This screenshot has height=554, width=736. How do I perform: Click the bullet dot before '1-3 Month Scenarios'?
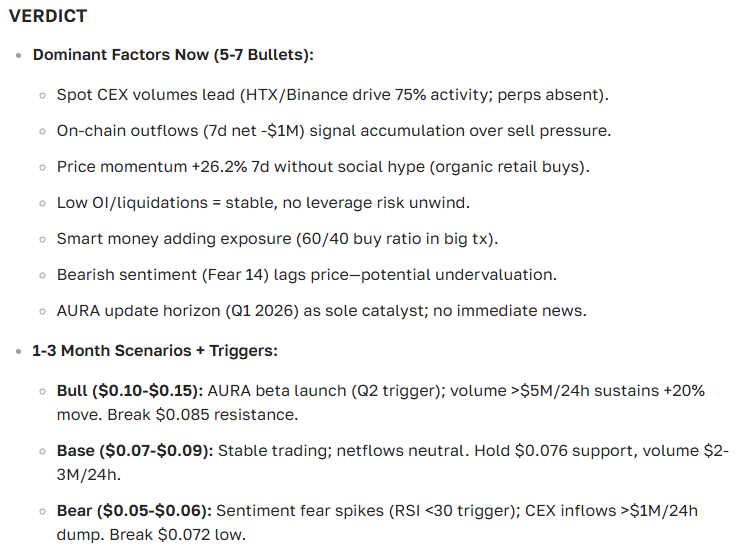[x=20, y=352]
